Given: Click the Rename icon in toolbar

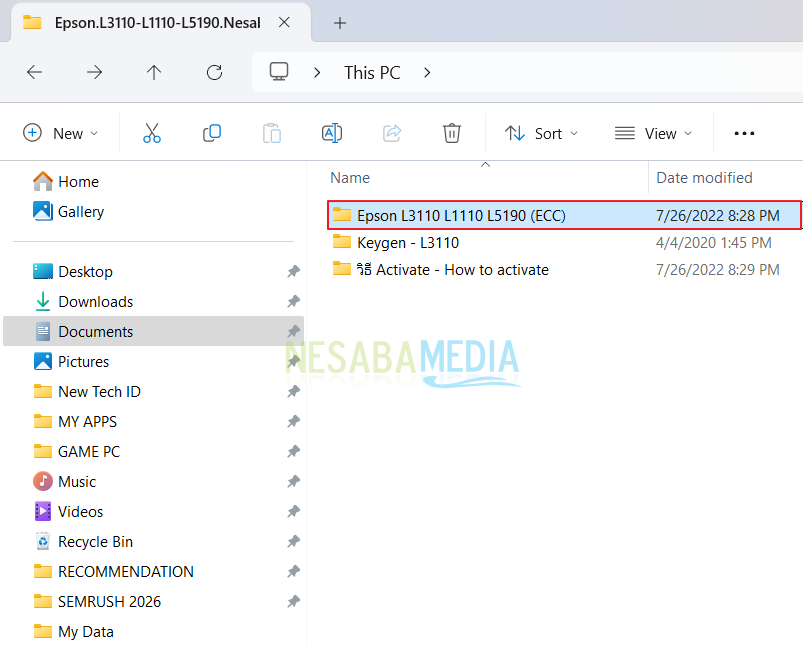Looking at the screenshot, I should point(332,133).
